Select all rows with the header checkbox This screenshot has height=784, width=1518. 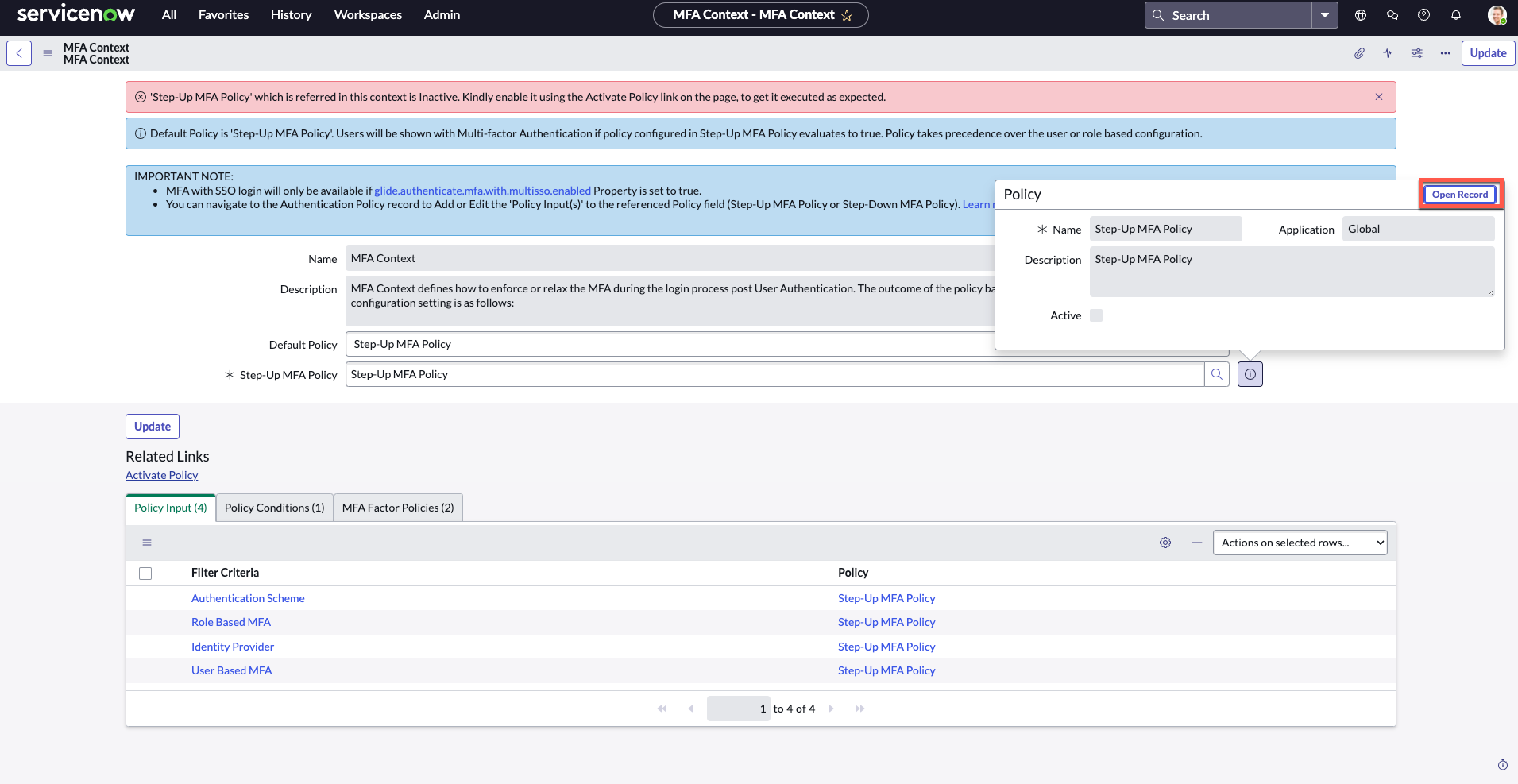pyautogui.click(x=145, y=574)
